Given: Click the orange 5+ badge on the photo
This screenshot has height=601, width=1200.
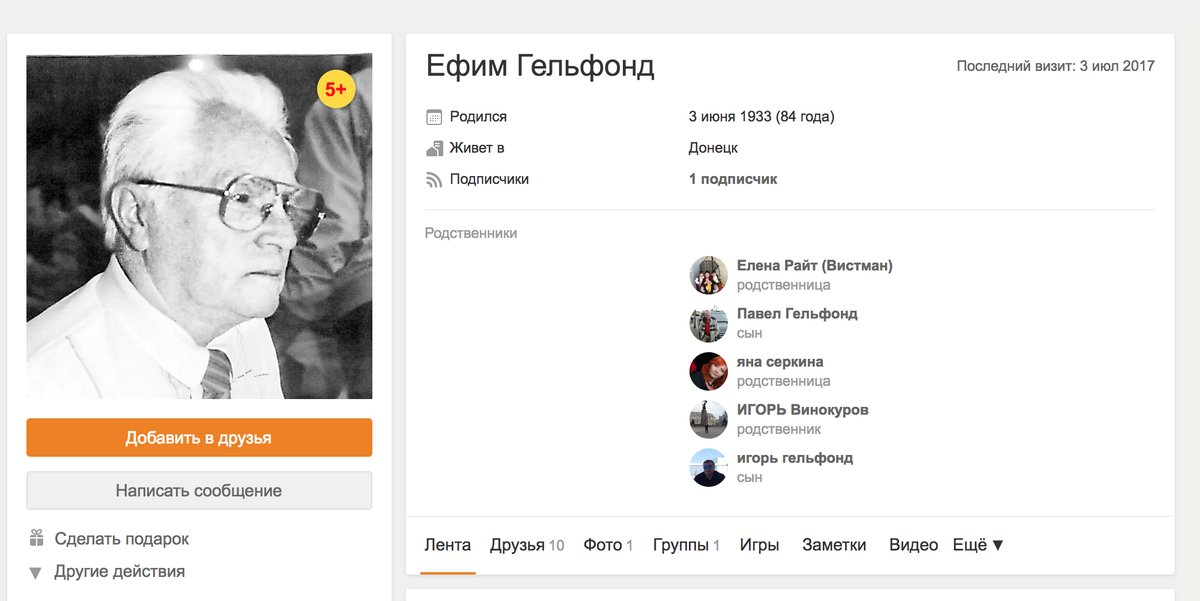Looking at the screenshot, I should click(334, 89).
